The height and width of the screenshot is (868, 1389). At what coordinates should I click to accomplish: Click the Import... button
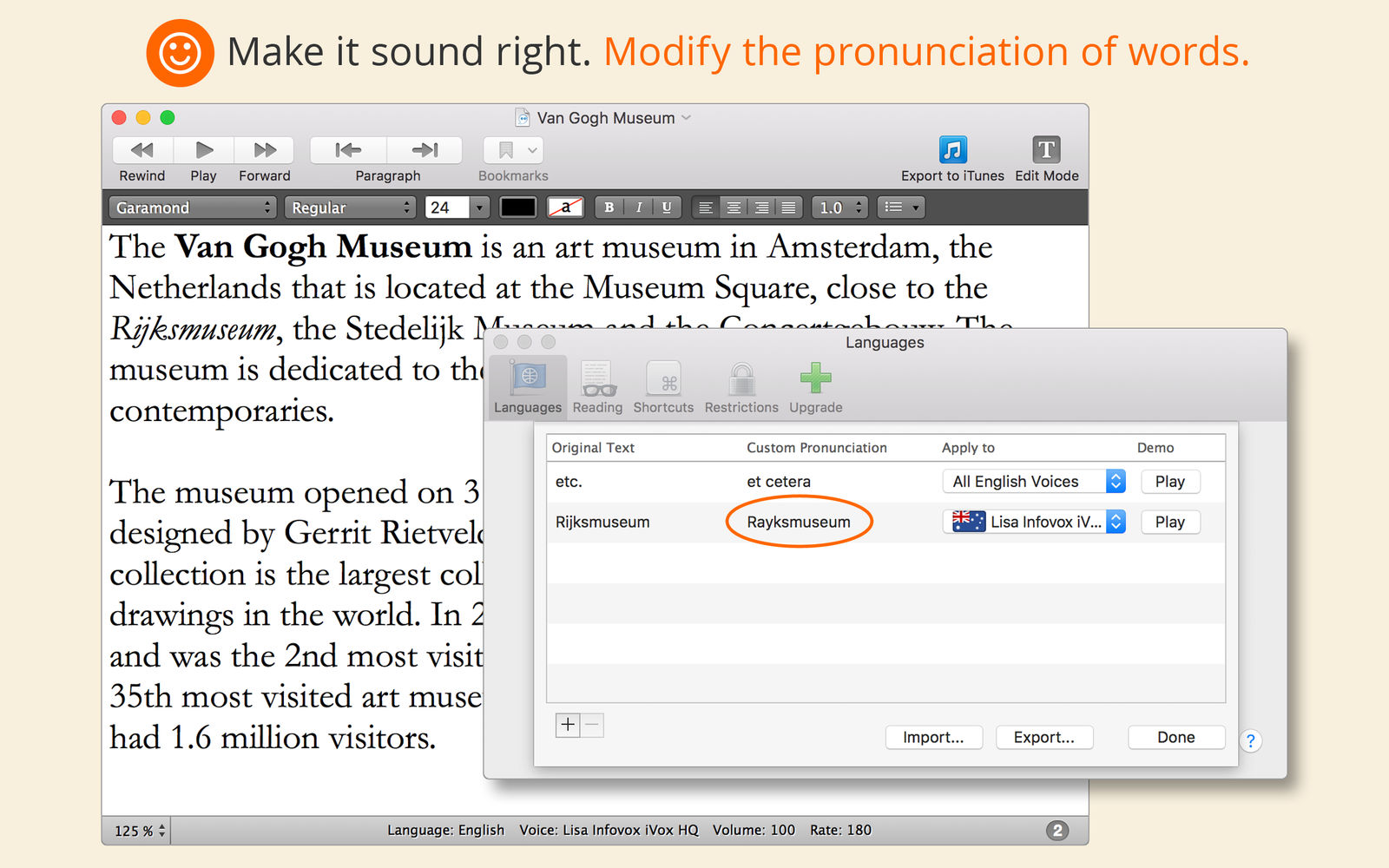coord(933,737)
